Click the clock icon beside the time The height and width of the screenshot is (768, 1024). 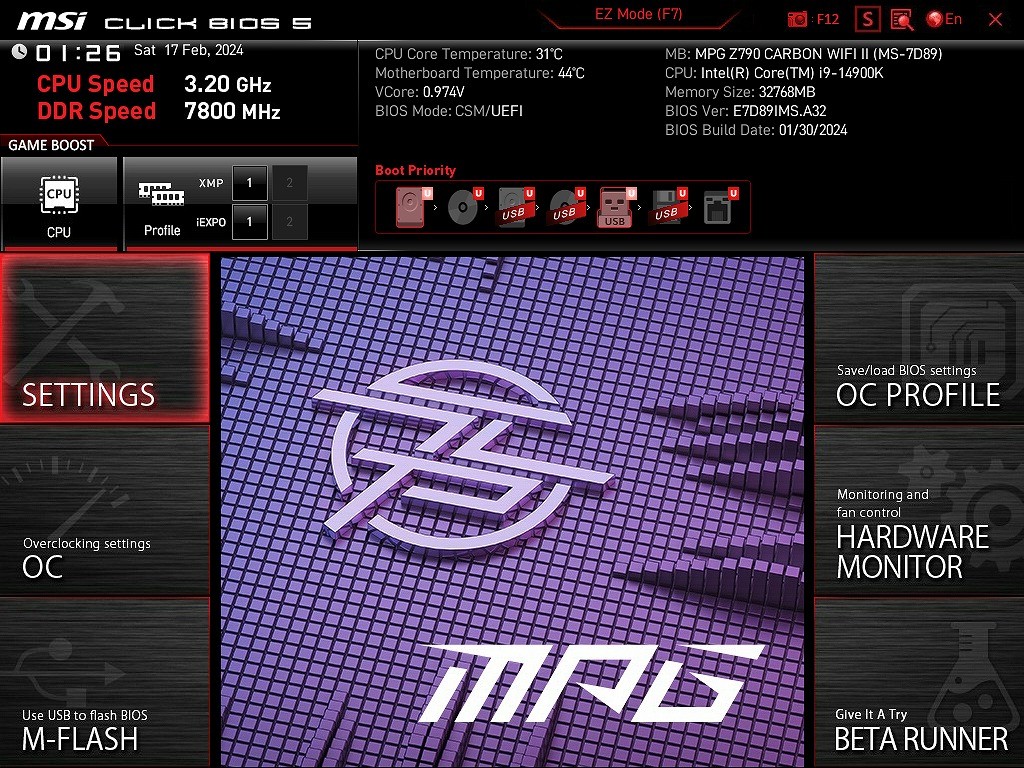click(20, 51)
